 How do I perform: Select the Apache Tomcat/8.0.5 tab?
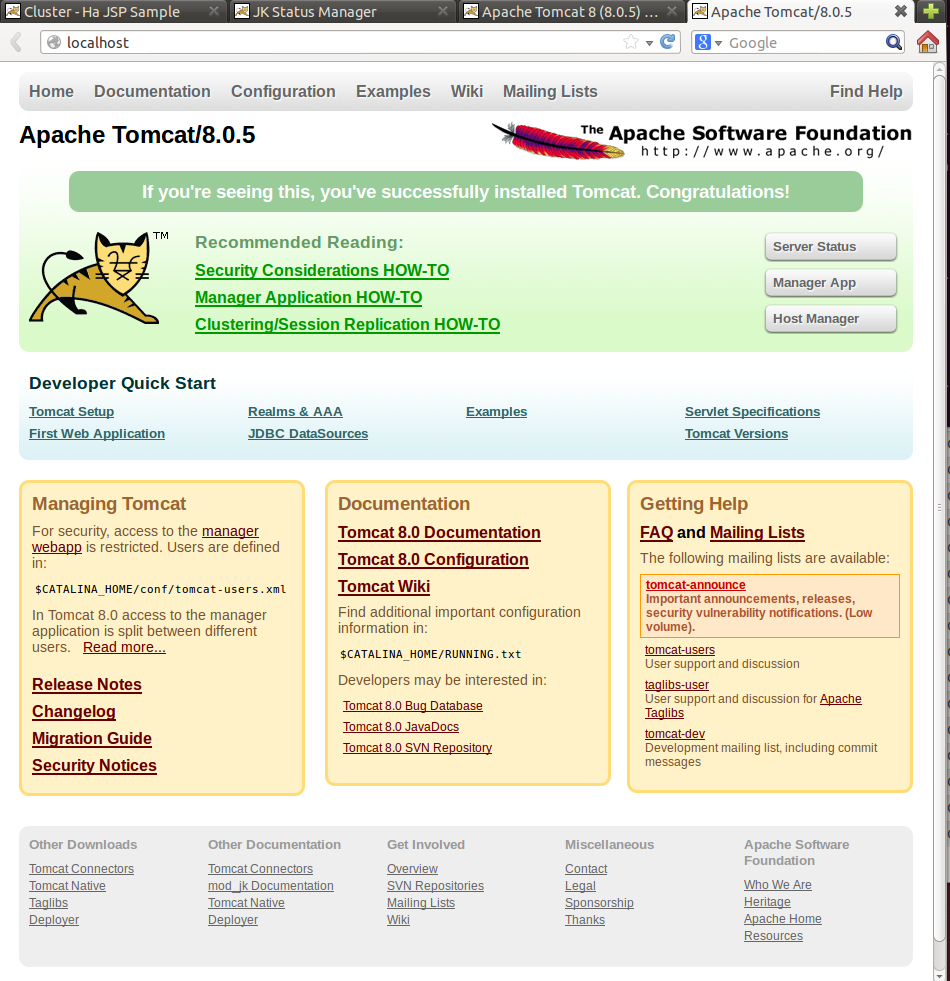800,11
